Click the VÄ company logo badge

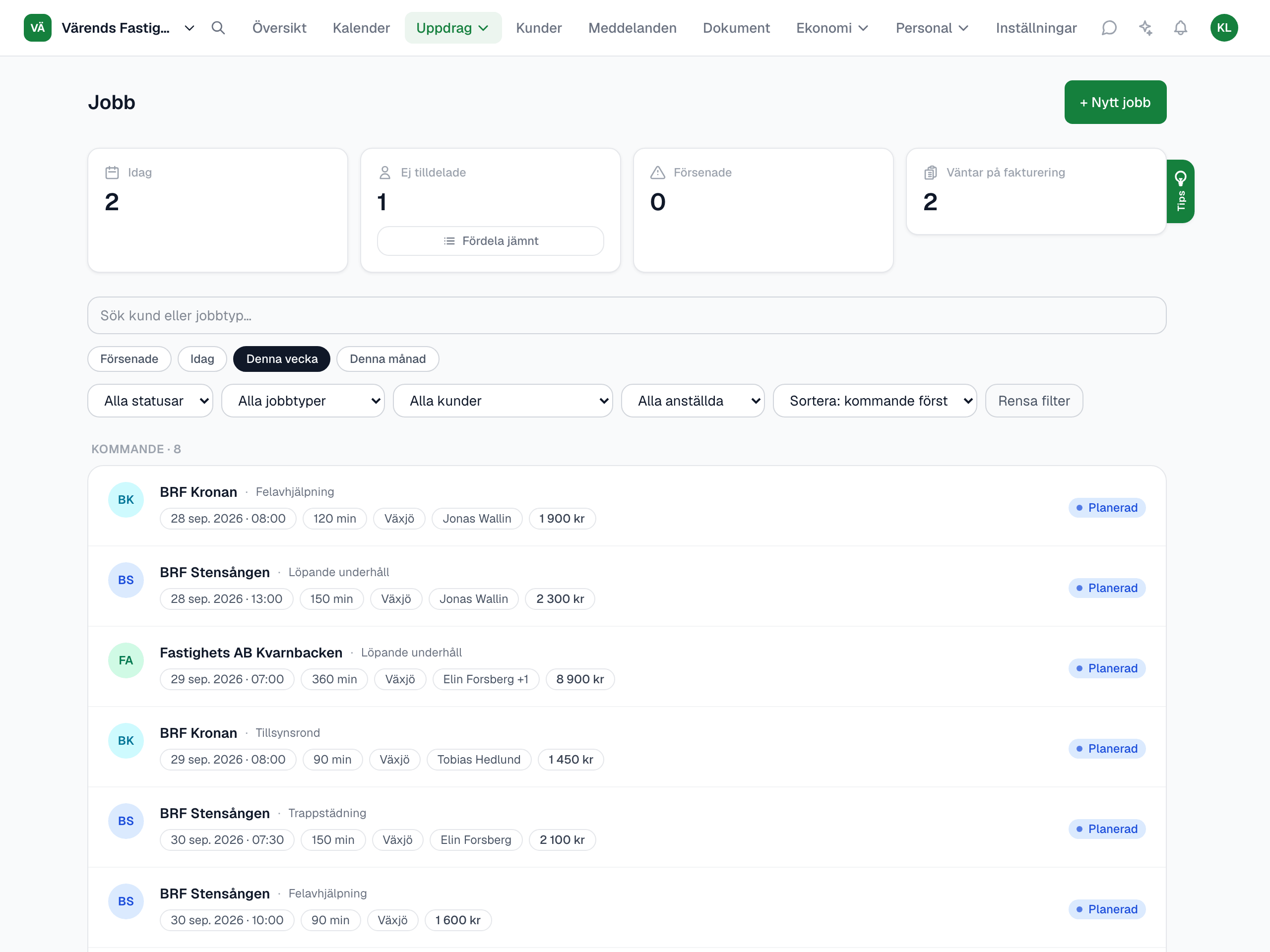pos(37,28)
